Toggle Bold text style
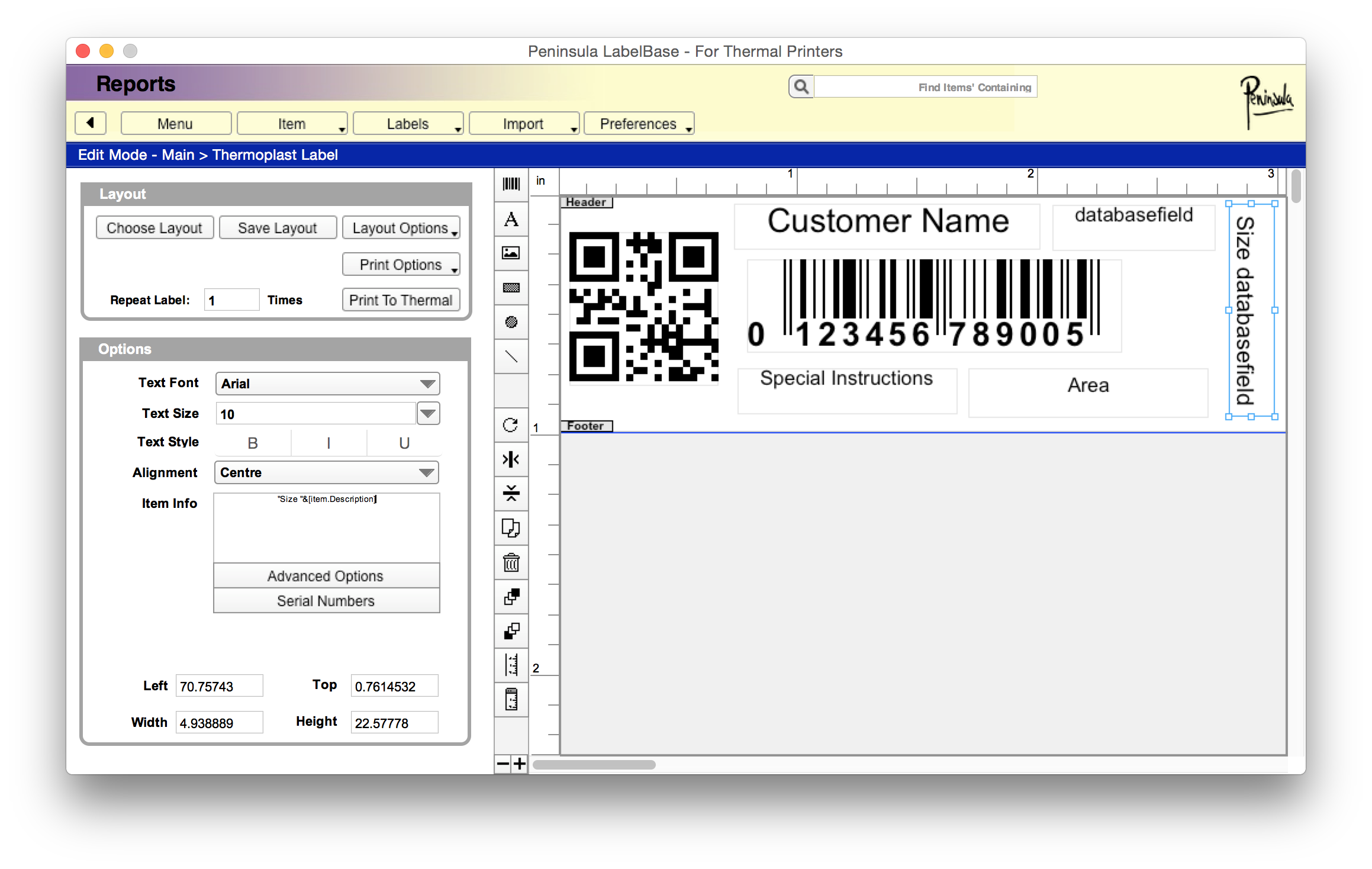 point(253,443)
